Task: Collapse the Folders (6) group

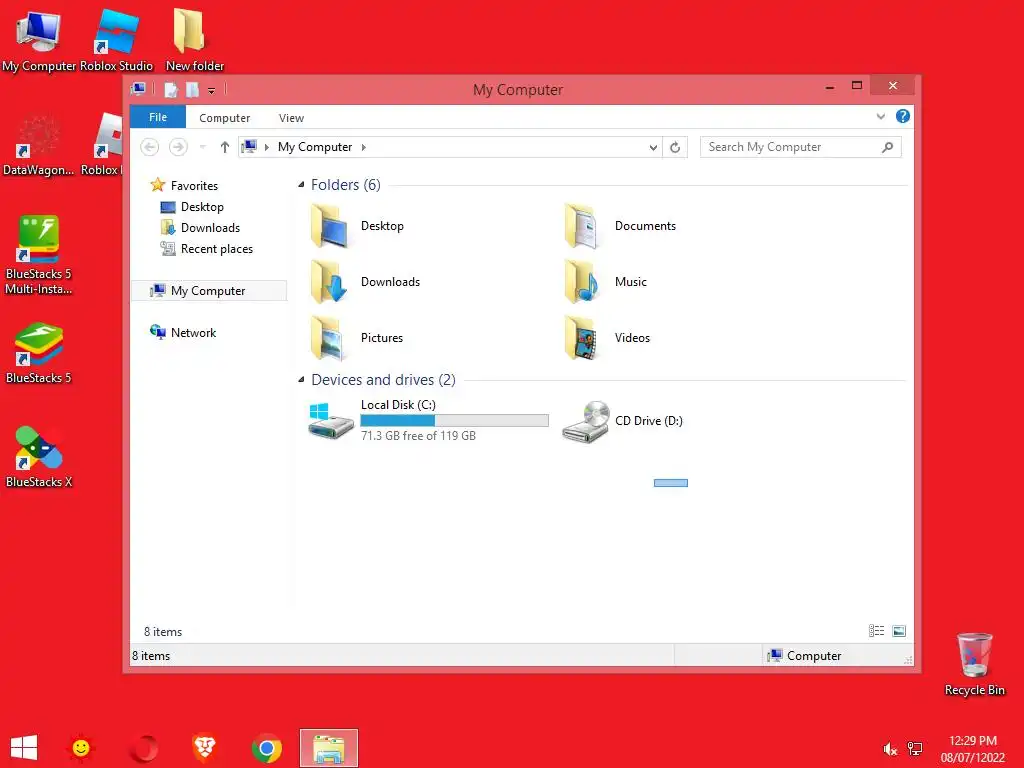Action: click(x=301, y=185)
